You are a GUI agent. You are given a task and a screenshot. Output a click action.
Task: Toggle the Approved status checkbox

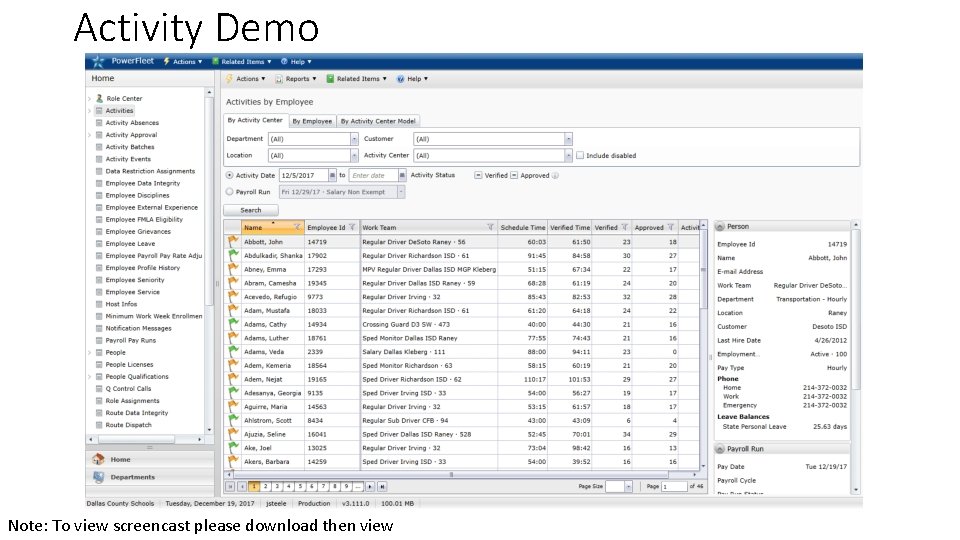[x=514, y=176]
